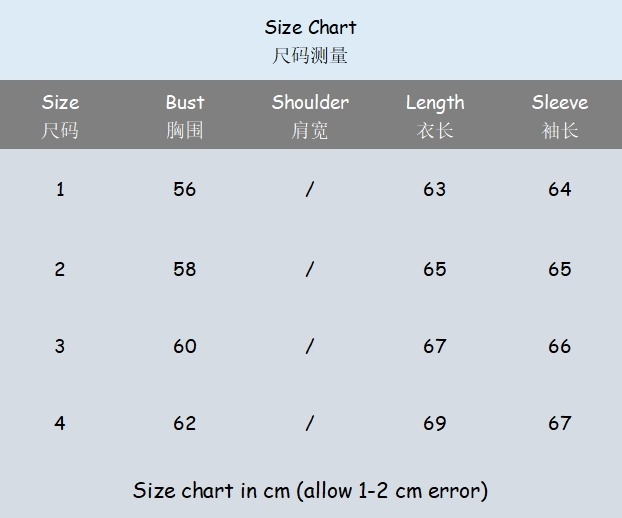This screenshot has height=518, width=622.
Task: Click bust value 62 for size 4
Action: pos(185,423)
